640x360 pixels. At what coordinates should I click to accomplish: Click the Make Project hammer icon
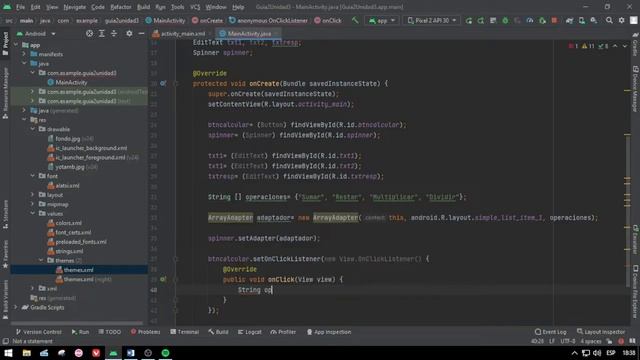(x=355, y=20)
